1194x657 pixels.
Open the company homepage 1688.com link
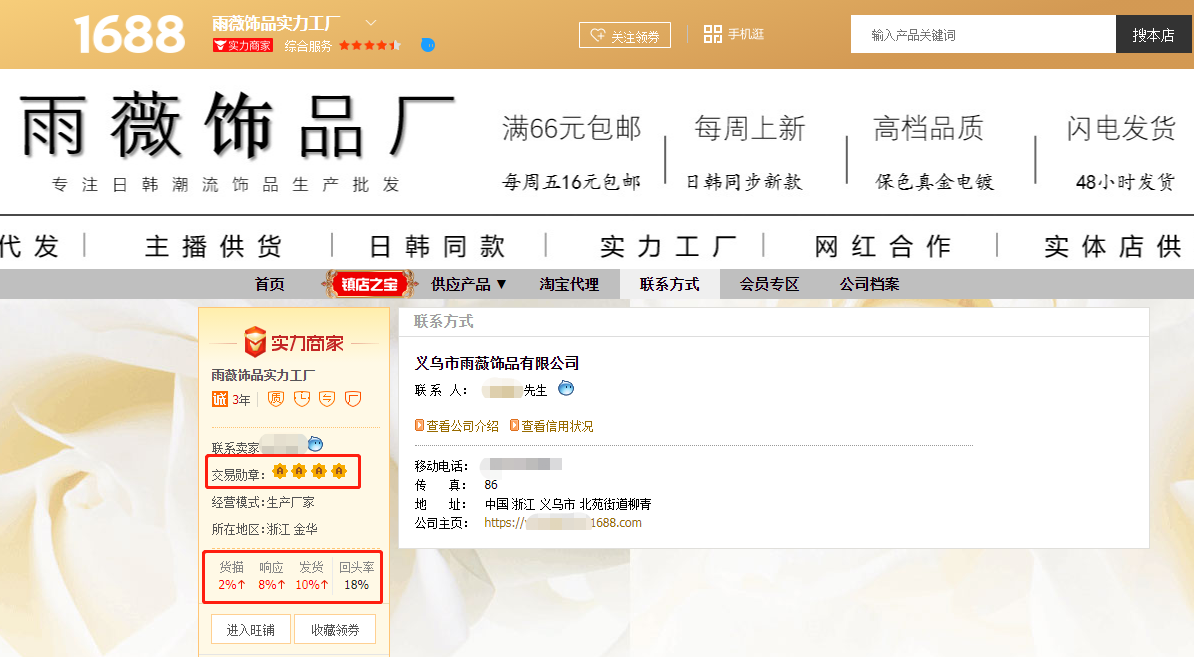pyautogui.click(x=563, y=522)
